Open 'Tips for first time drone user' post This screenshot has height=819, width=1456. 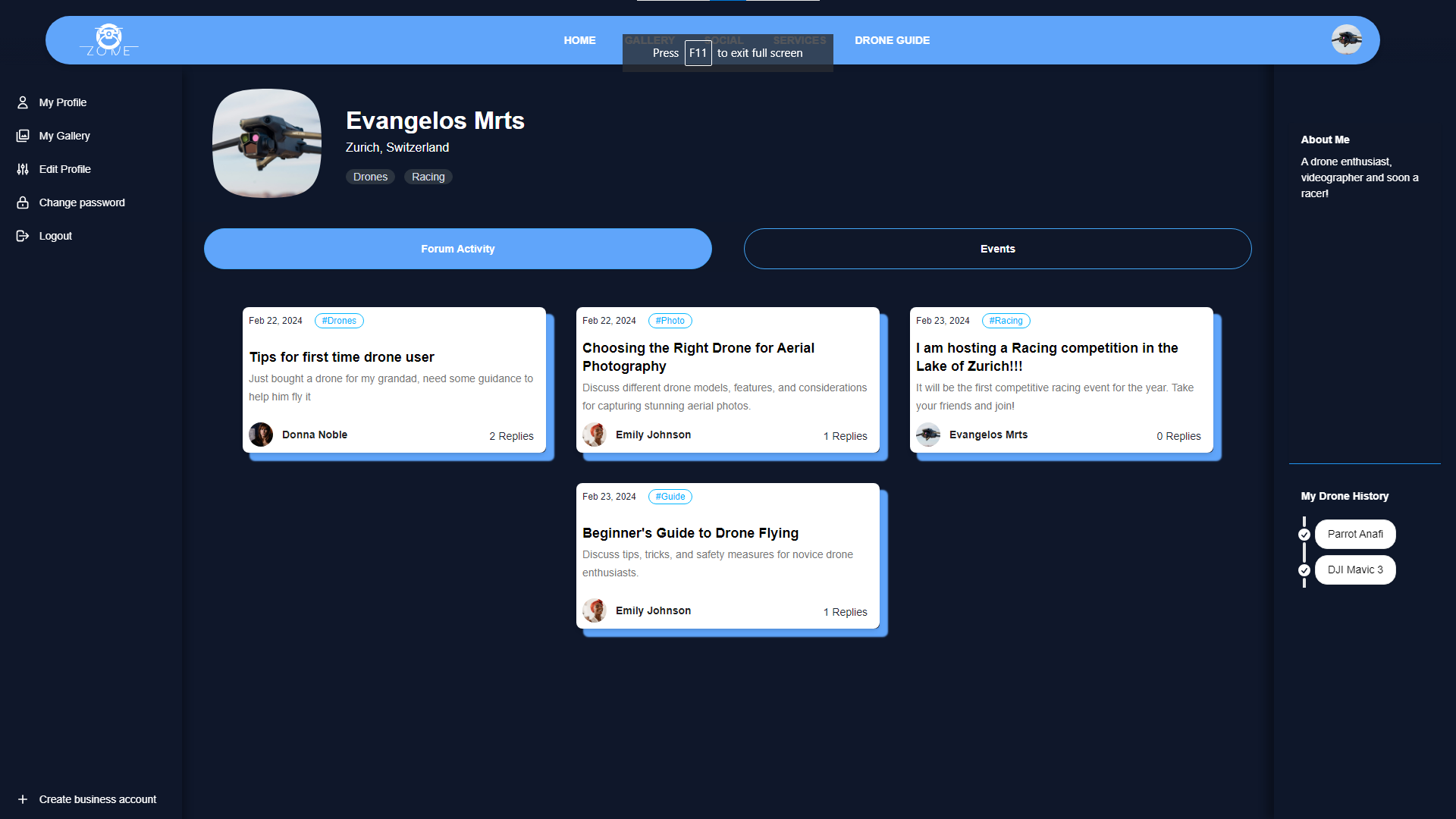341,357
